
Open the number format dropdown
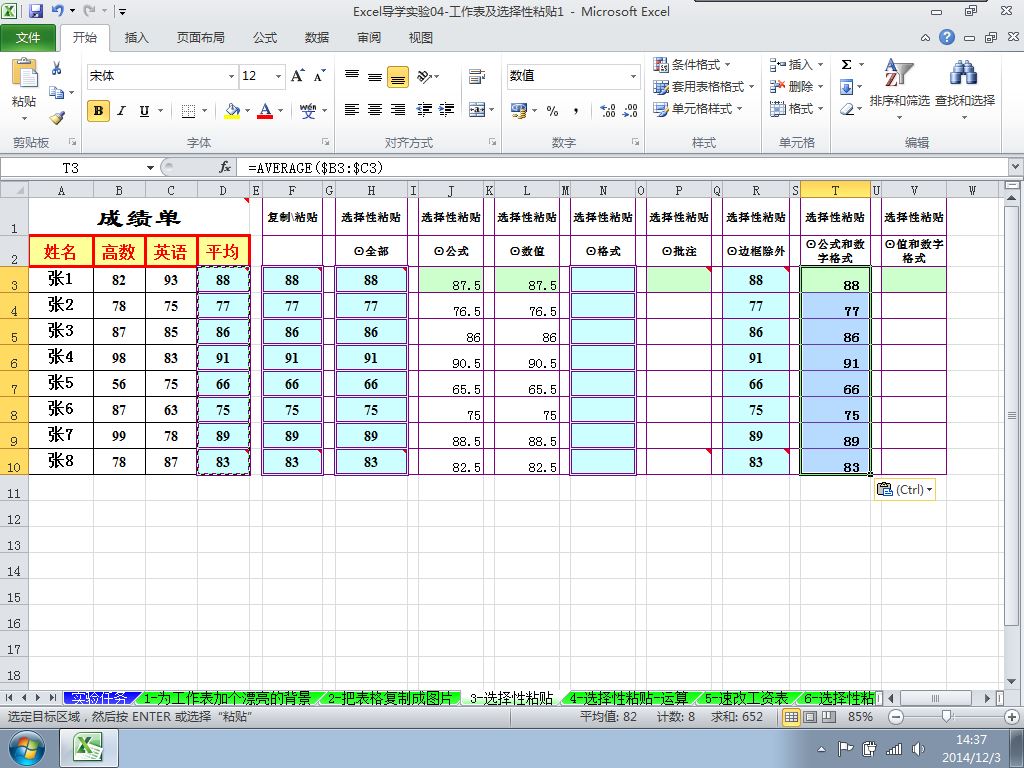633,76
